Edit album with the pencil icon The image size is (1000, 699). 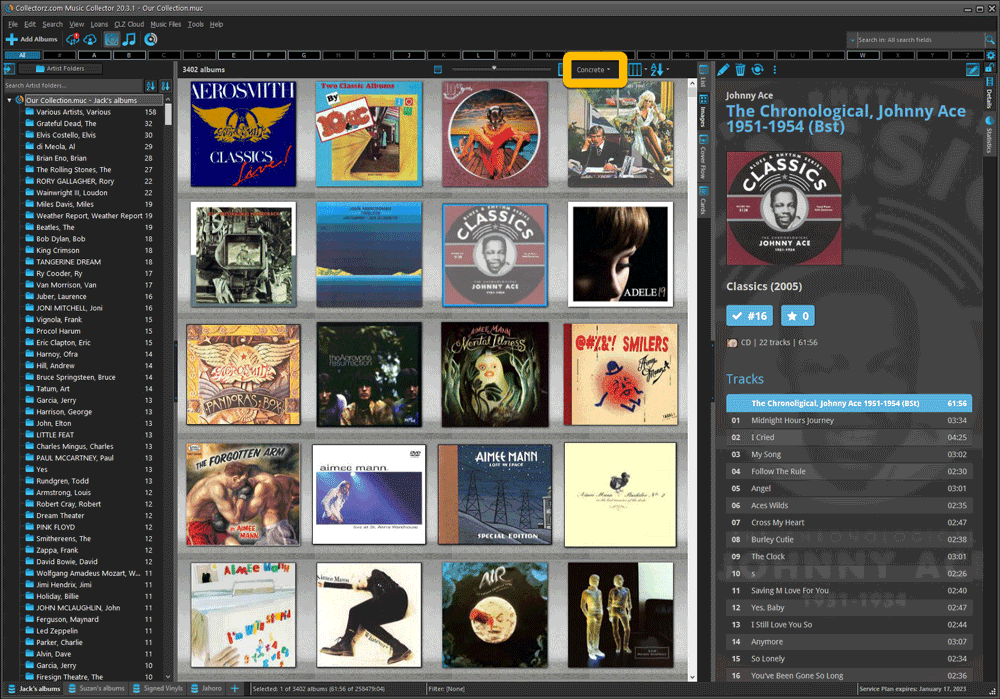(723, 70)
